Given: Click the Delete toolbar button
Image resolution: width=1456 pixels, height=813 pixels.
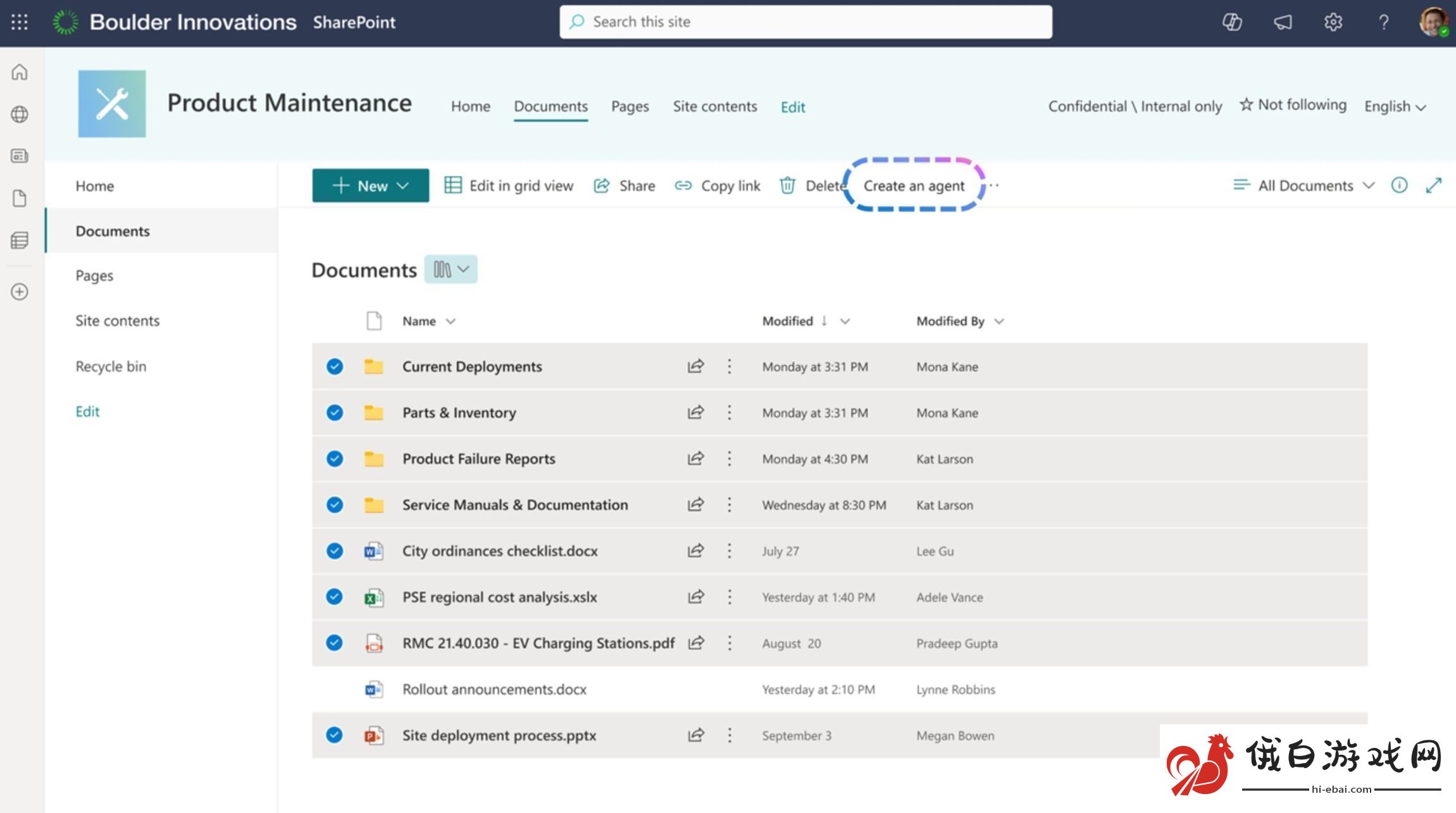Looking at the screenshot, I should 813,185.
